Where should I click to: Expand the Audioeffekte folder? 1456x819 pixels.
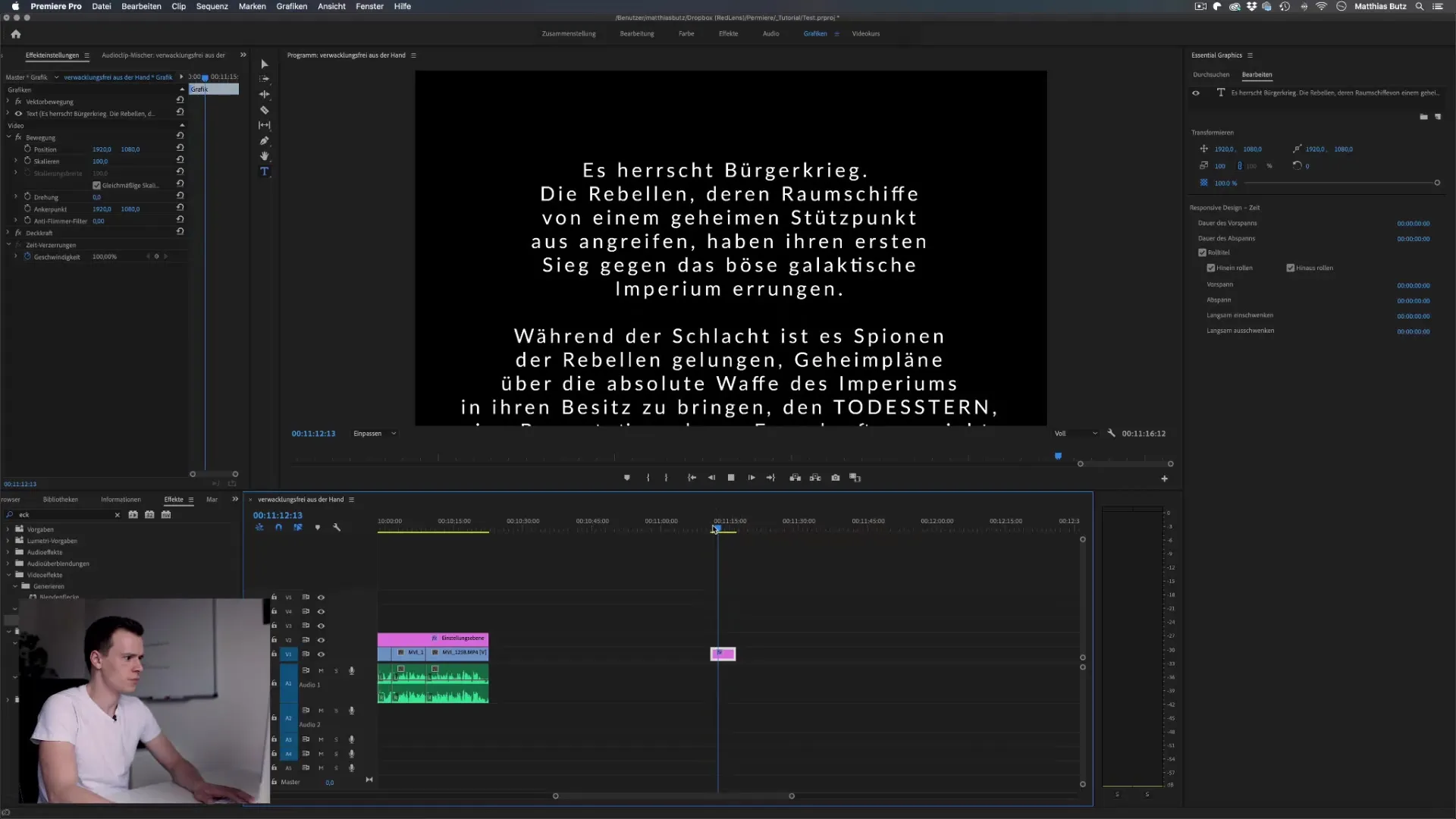[8, 552]
